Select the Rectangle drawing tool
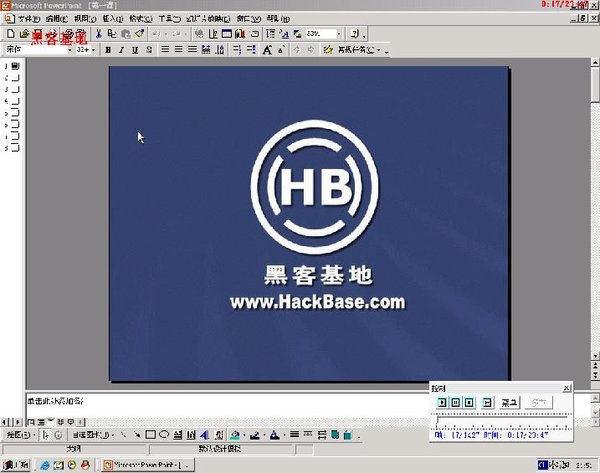Image resolution: width=600 pixels, height=473 pixels. [x=150, y=435]
